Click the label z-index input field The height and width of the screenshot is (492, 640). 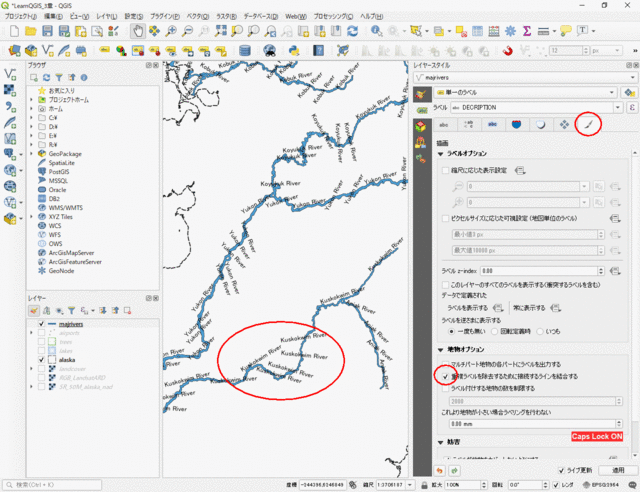[x=540, y=271]
